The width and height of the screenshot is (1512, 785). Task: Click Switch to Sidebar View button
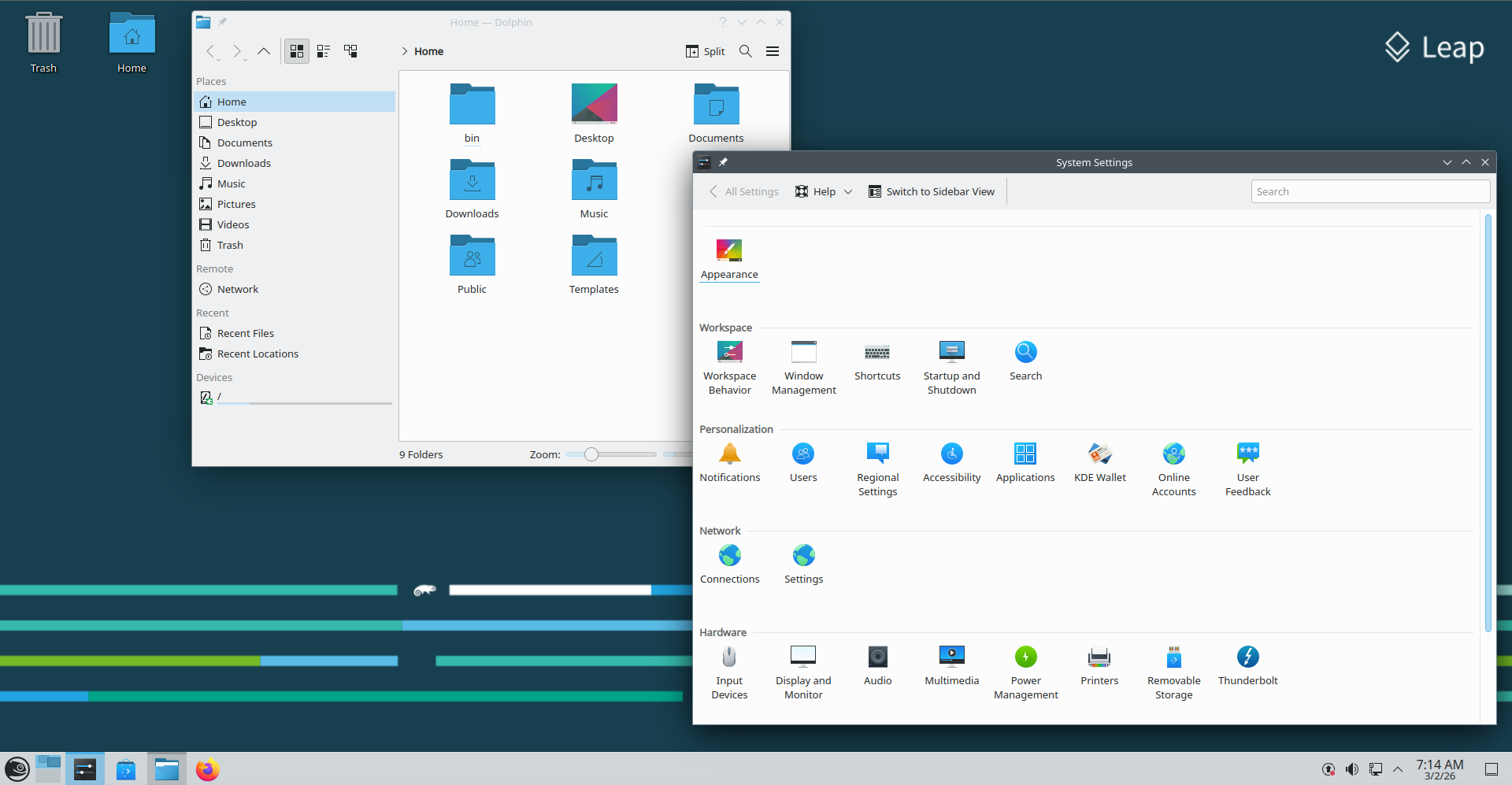pos(931,191)
